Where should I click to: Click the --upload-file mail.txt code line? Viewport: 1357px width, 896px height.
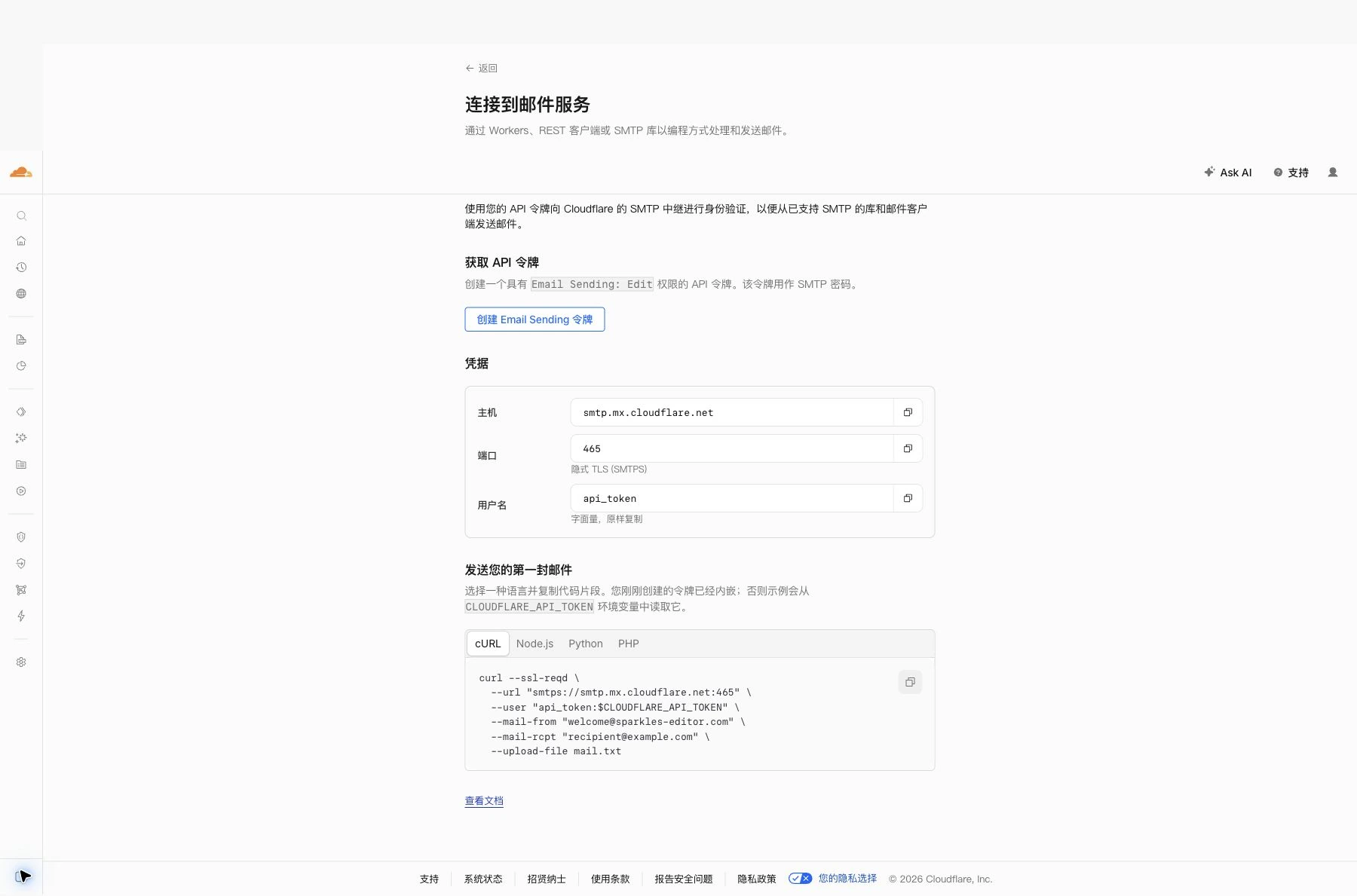[x=556, y=751]
